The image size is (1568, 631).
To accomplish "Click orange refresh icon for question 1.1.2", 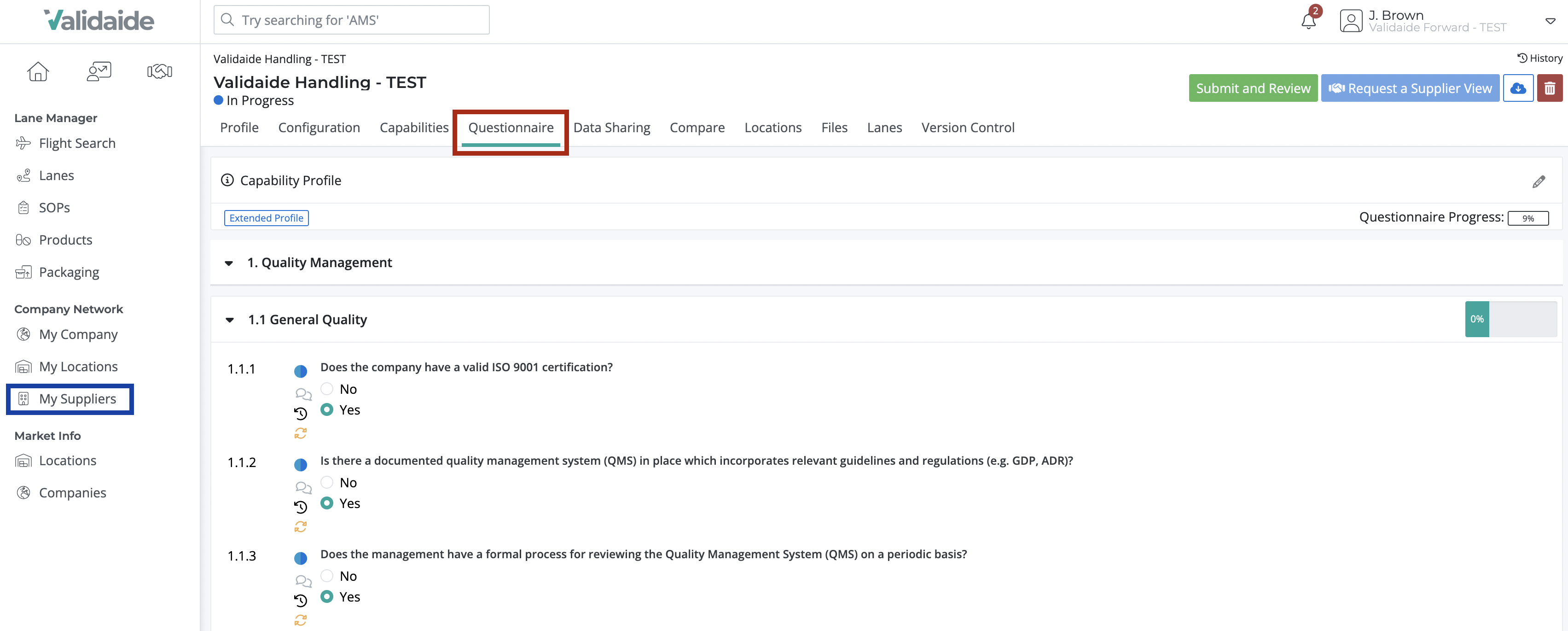I will click(301, 526).
